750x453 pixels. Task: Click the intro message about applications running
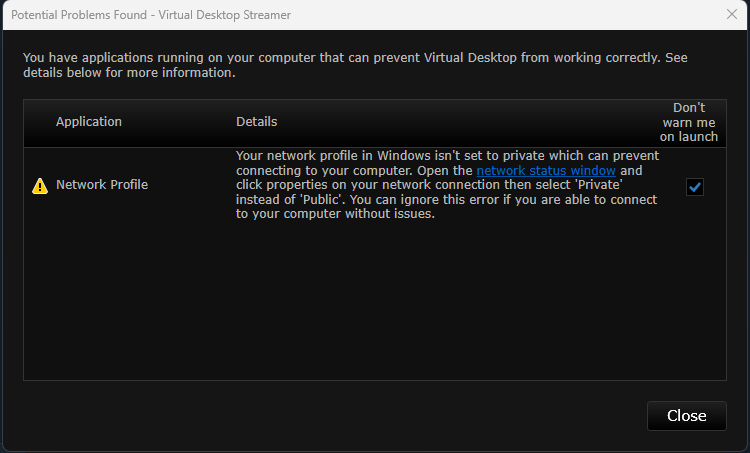355,65
